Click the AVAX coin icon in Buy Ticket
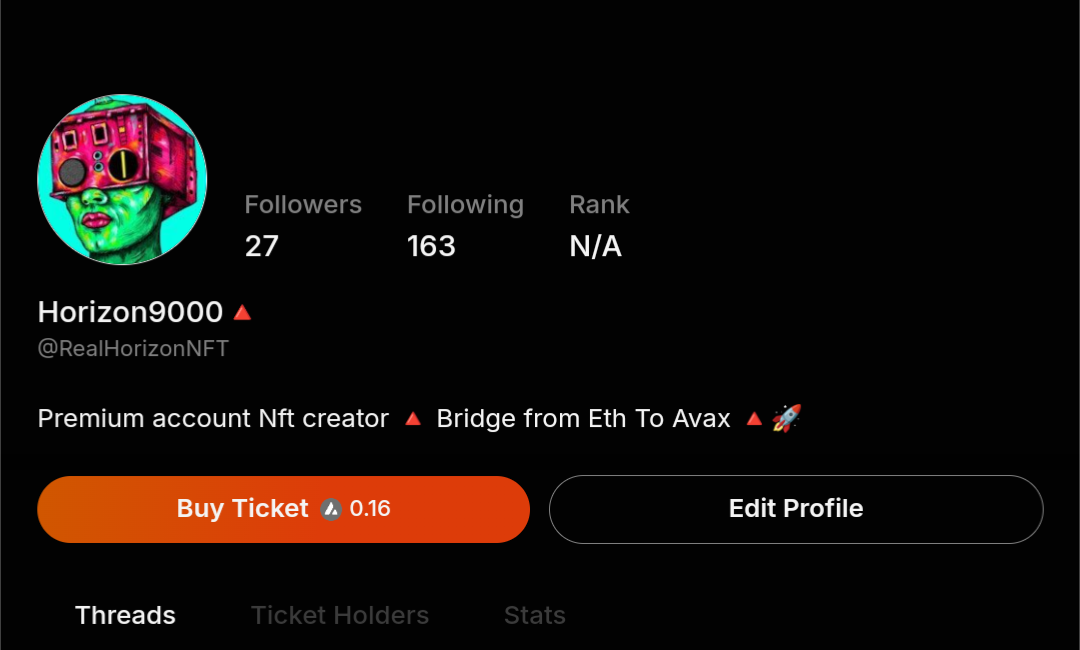The width and height of the screenshot is (1080, 650). click(x=331, y=509)
